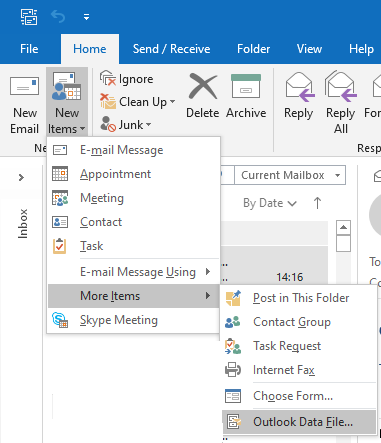This screenshot has width=381, height=443.
Task: Click the Undo arrow in title bar
Action: 58,17
